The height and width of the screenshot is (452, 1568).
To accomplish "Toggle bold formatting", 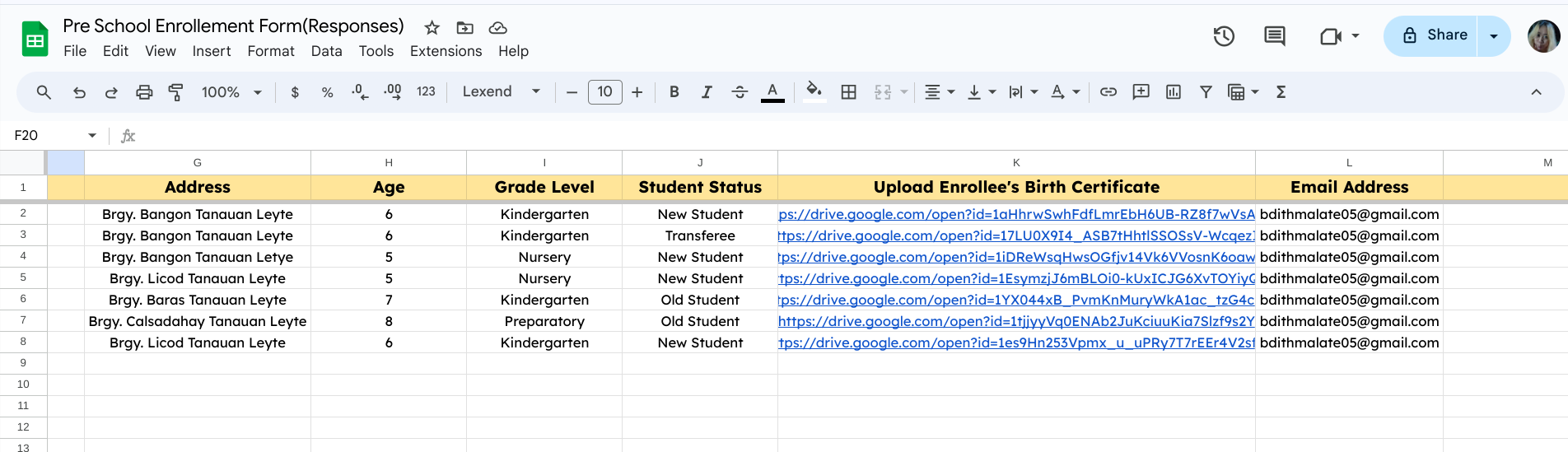I will tap(674, 92).
